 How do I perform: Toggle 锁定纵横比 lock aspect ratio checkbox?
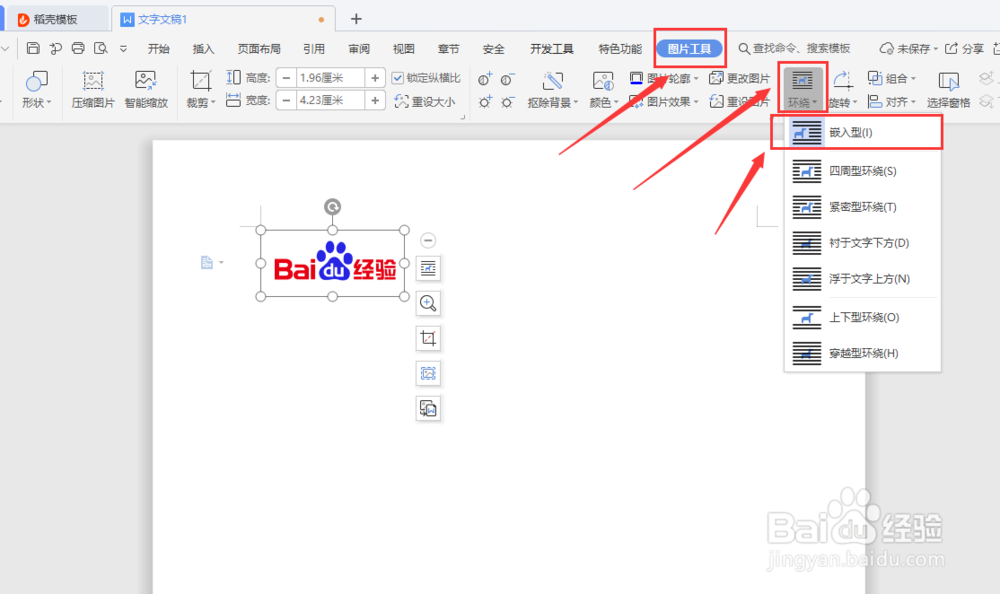[x=397, y=78]
